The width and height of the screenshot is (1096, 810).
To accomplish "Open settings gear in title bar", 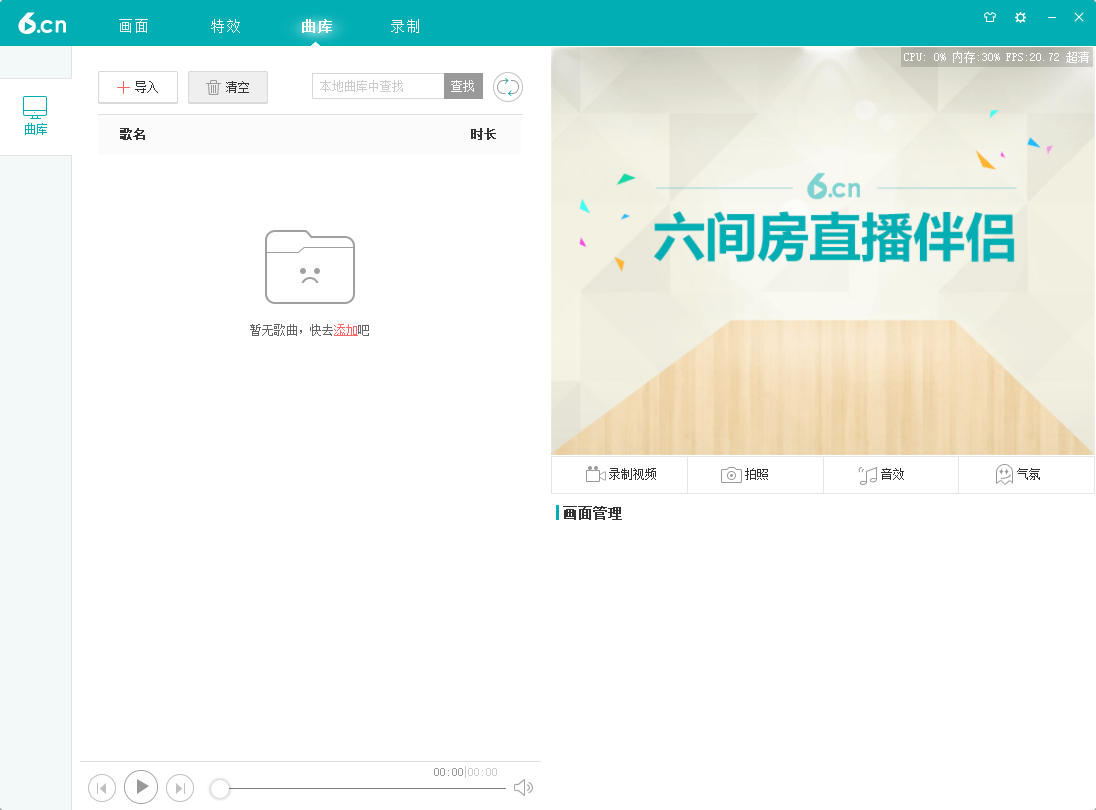I will [1021, 17].
